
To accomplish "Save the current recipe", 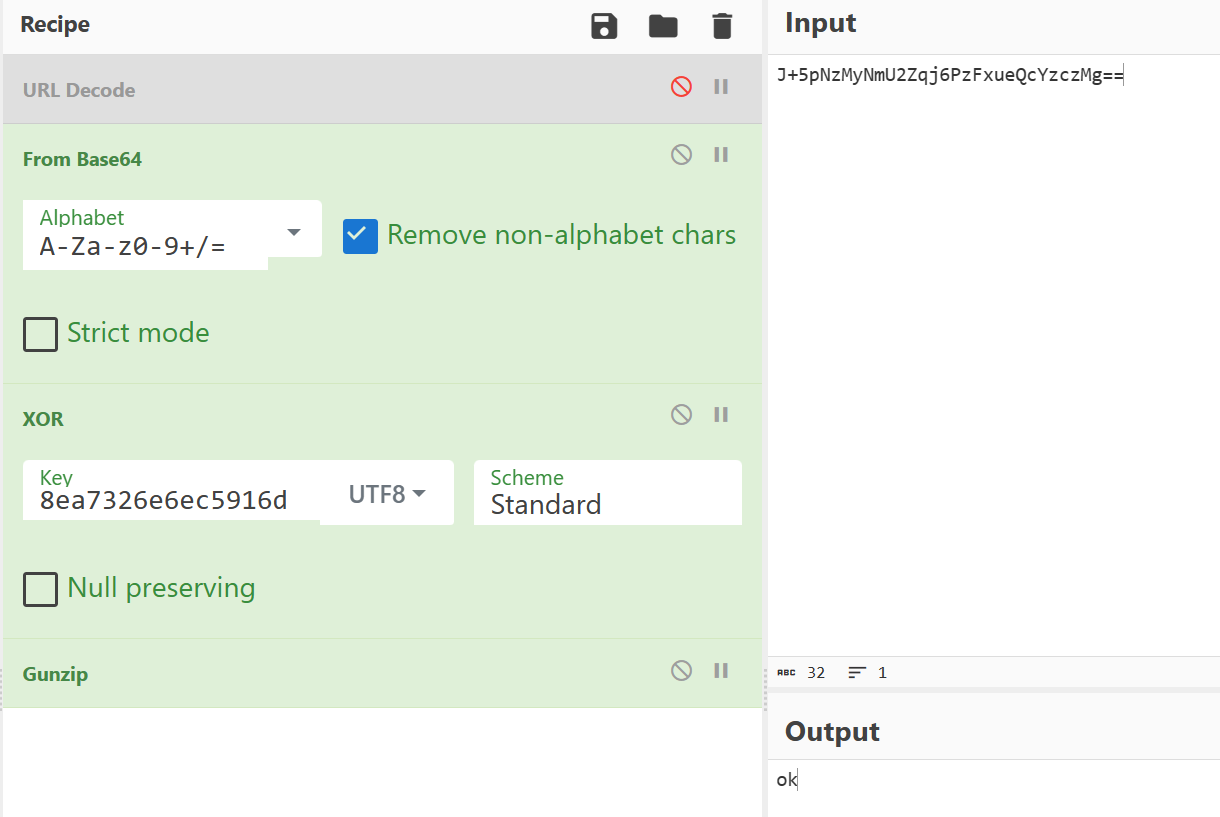I will 604,26.
